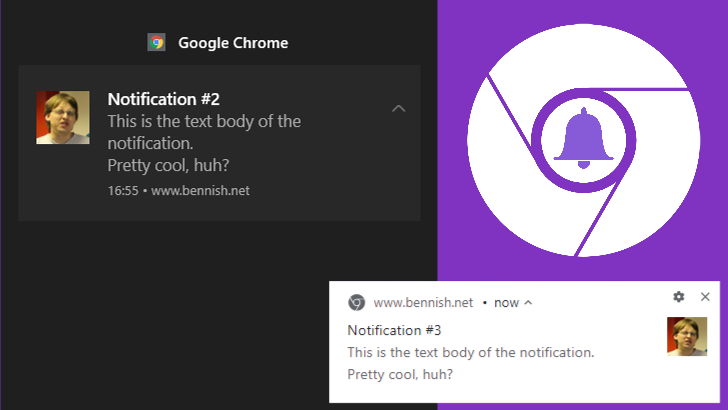Open the Notification #2 title

(x=163, y=99)
